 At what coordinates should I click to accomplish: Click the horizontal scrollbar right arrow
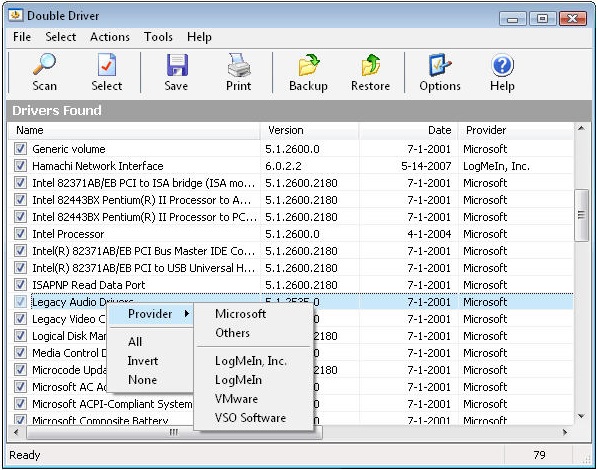point(565,432)
